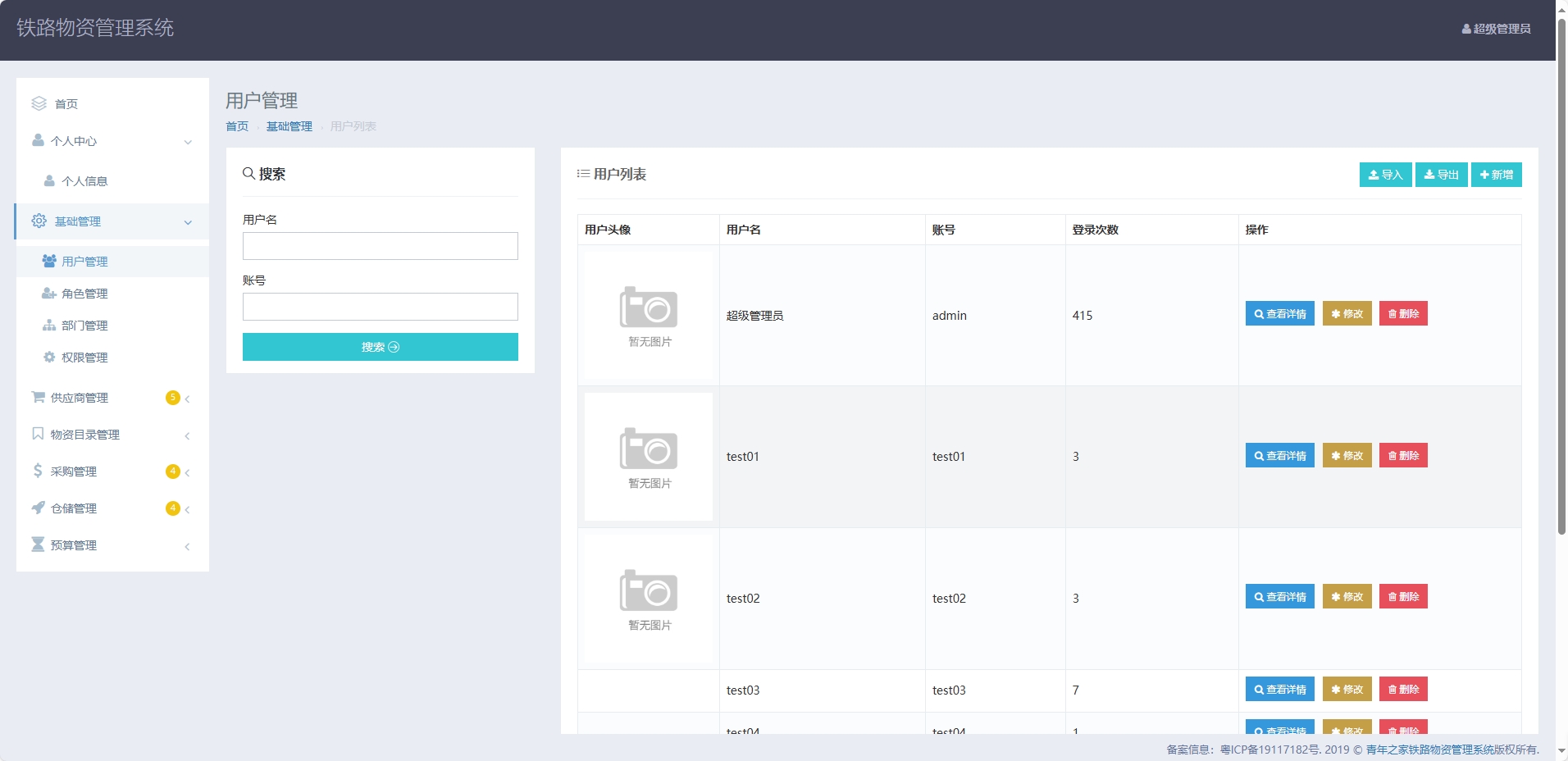Click the 用户名 search input field
This screenshot has width=1568, height=761.
point(380,246)
